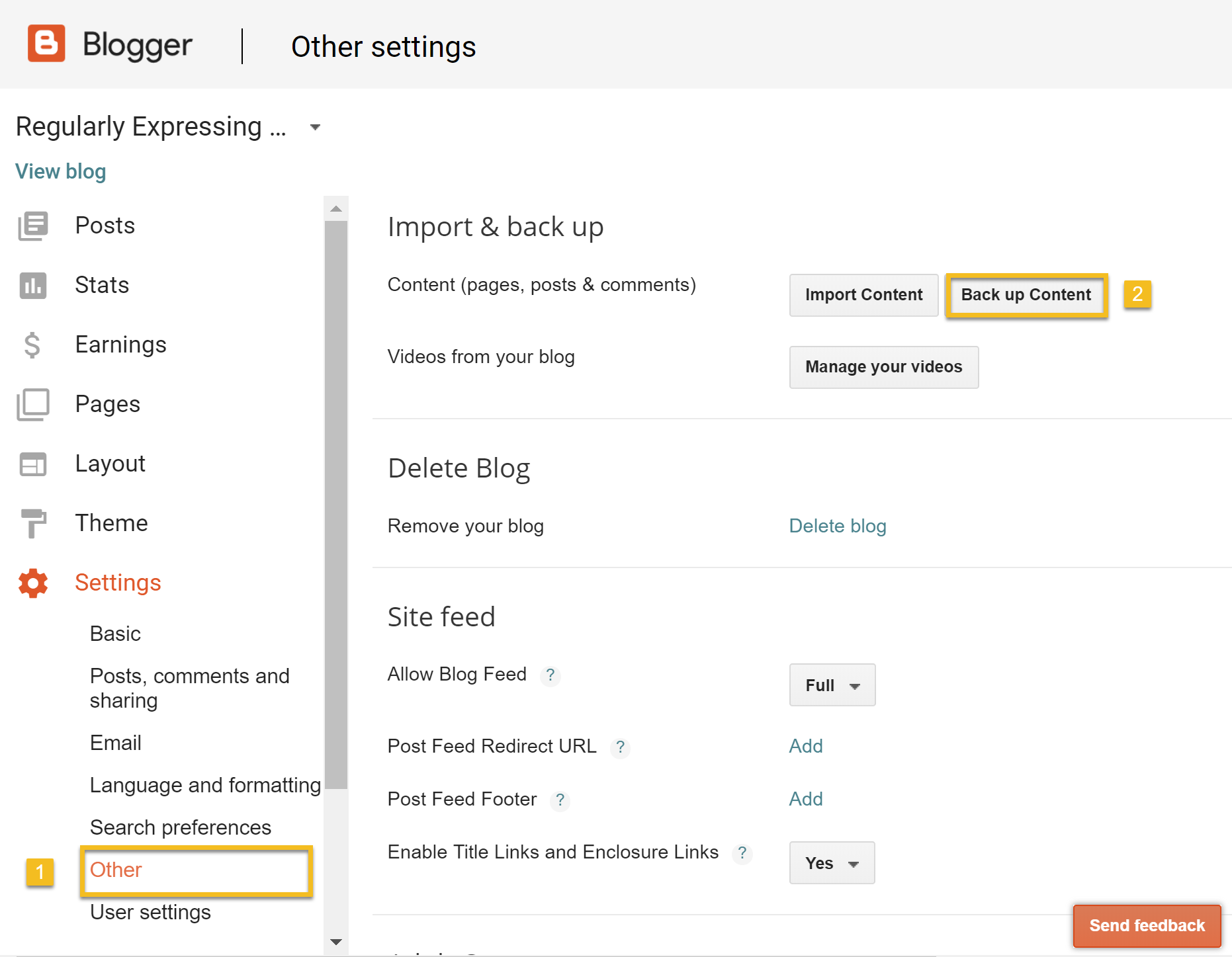Add a Post Feed Redirect URL
The width and height of the screenshot is (1232, 957).
point(806,746)
